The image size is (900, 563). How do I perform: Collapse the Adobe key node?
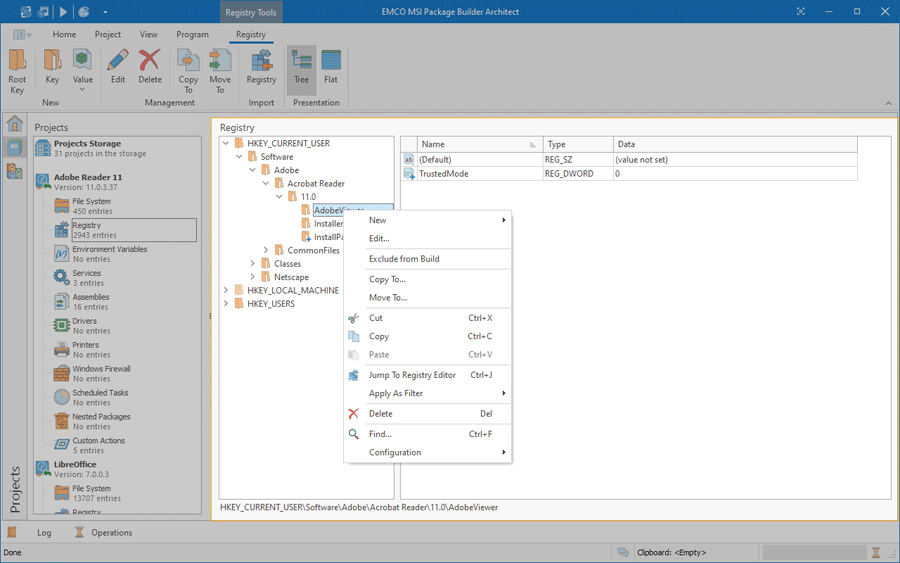coord(253,170)
